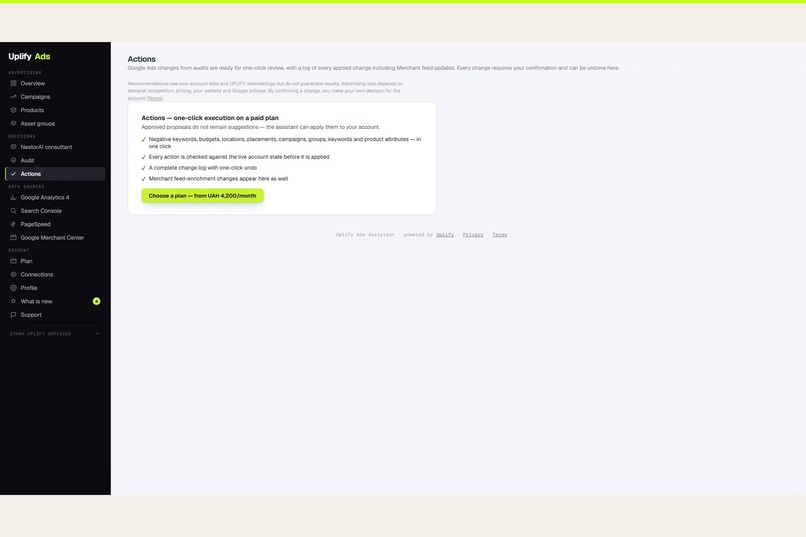Click the Campaigns trend icon
Viewport: 806px width, 537px height.
tap(13, 97)
